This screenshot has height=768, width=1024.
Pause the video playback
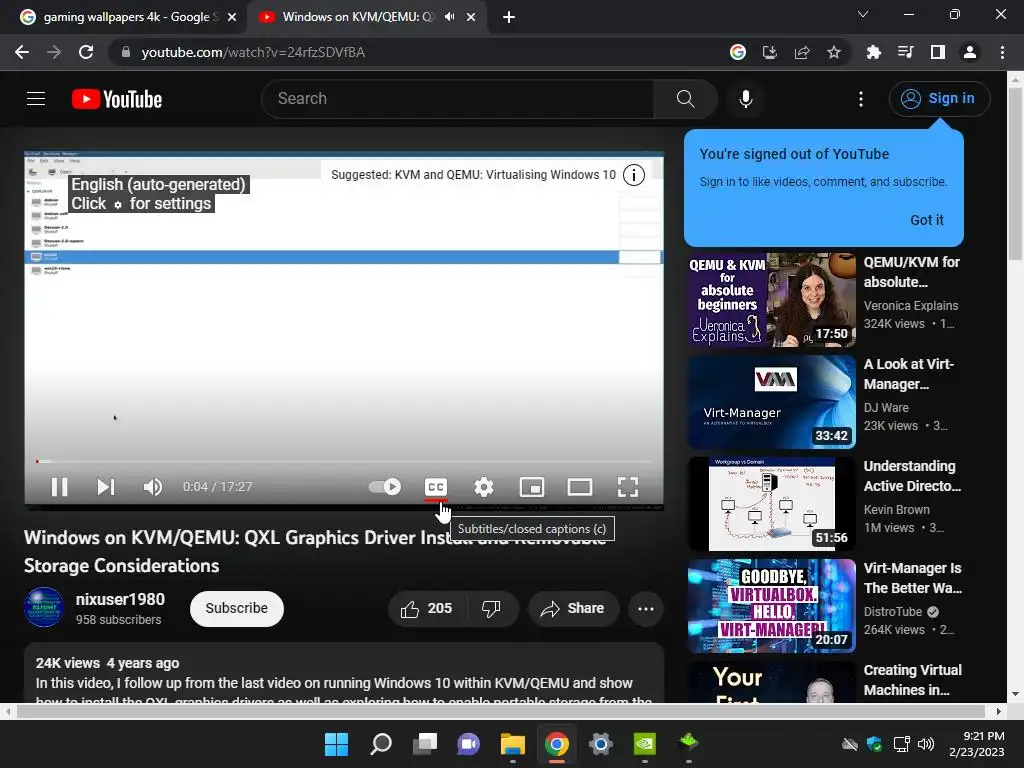59,487
